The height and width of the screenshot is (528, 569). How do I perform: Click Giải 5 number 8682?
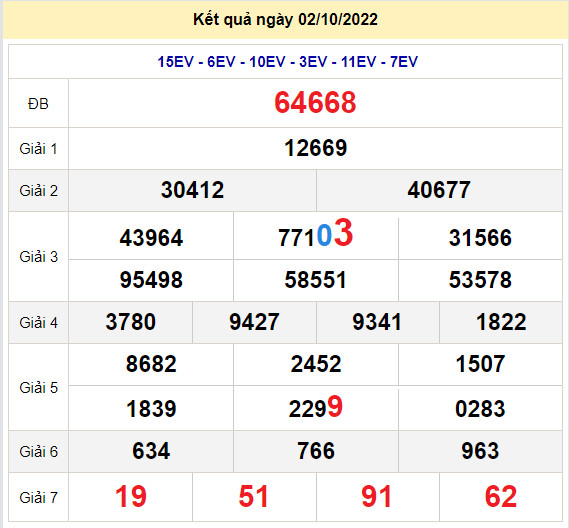pyautogui.click(x=151, y=364)
